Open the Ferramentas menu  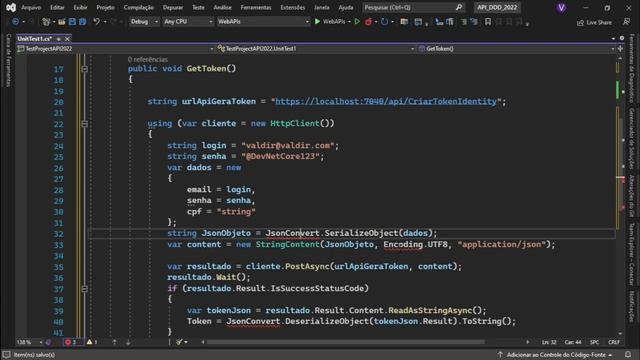[256, 7]
